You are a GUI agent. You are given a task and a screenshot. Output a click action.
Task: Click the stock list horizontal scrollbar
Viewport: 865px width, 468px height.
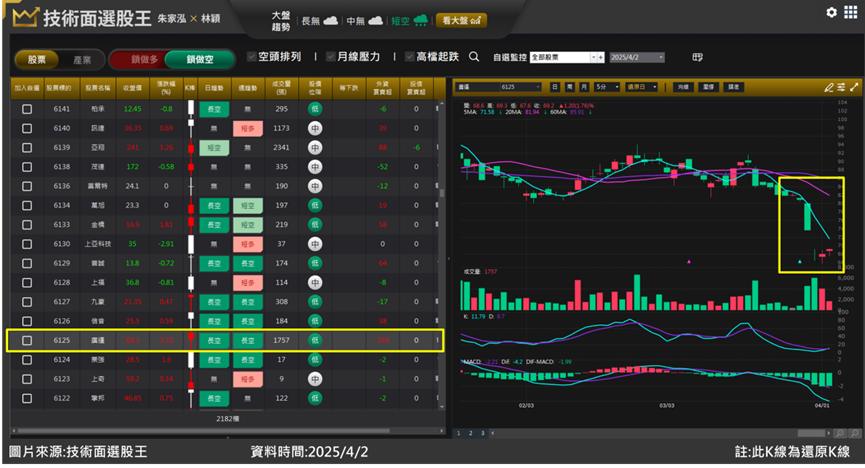204,430
